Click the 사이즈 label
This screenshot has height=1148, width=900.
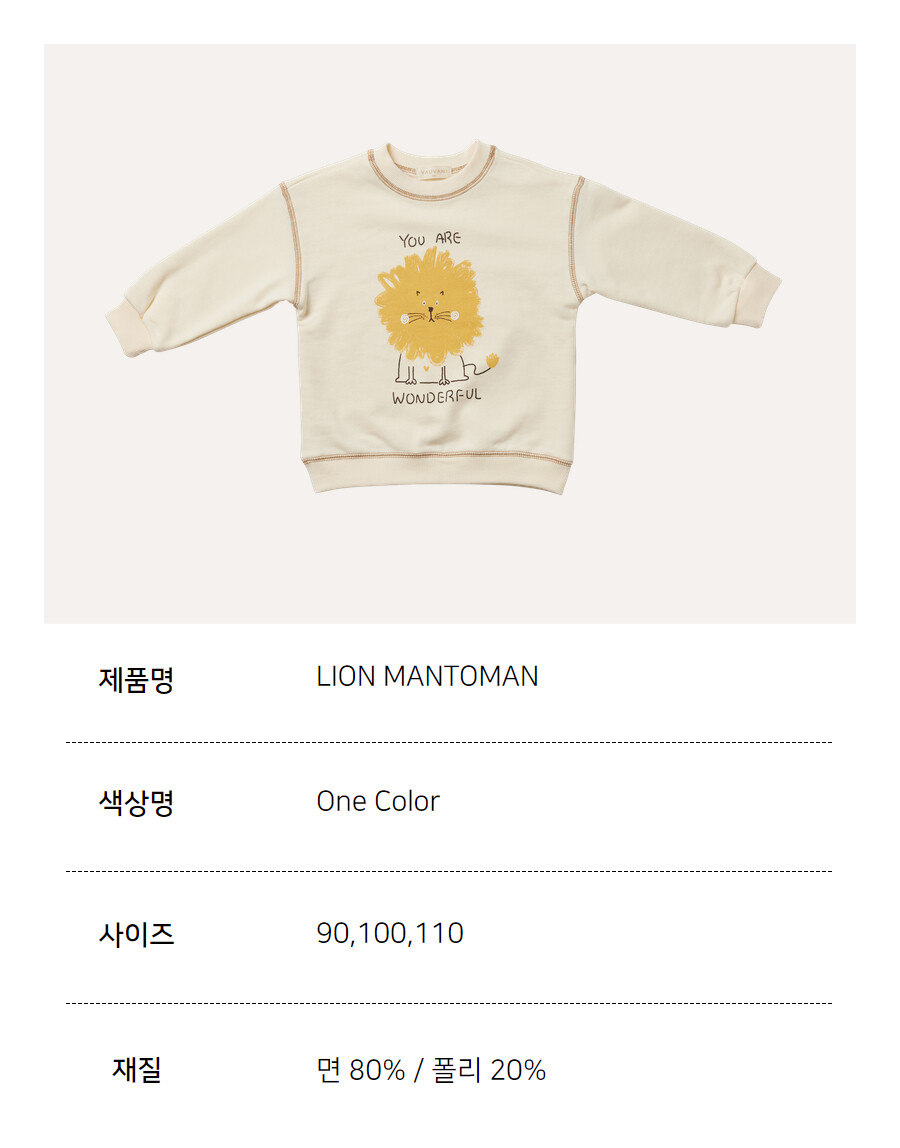click(136, 934)
